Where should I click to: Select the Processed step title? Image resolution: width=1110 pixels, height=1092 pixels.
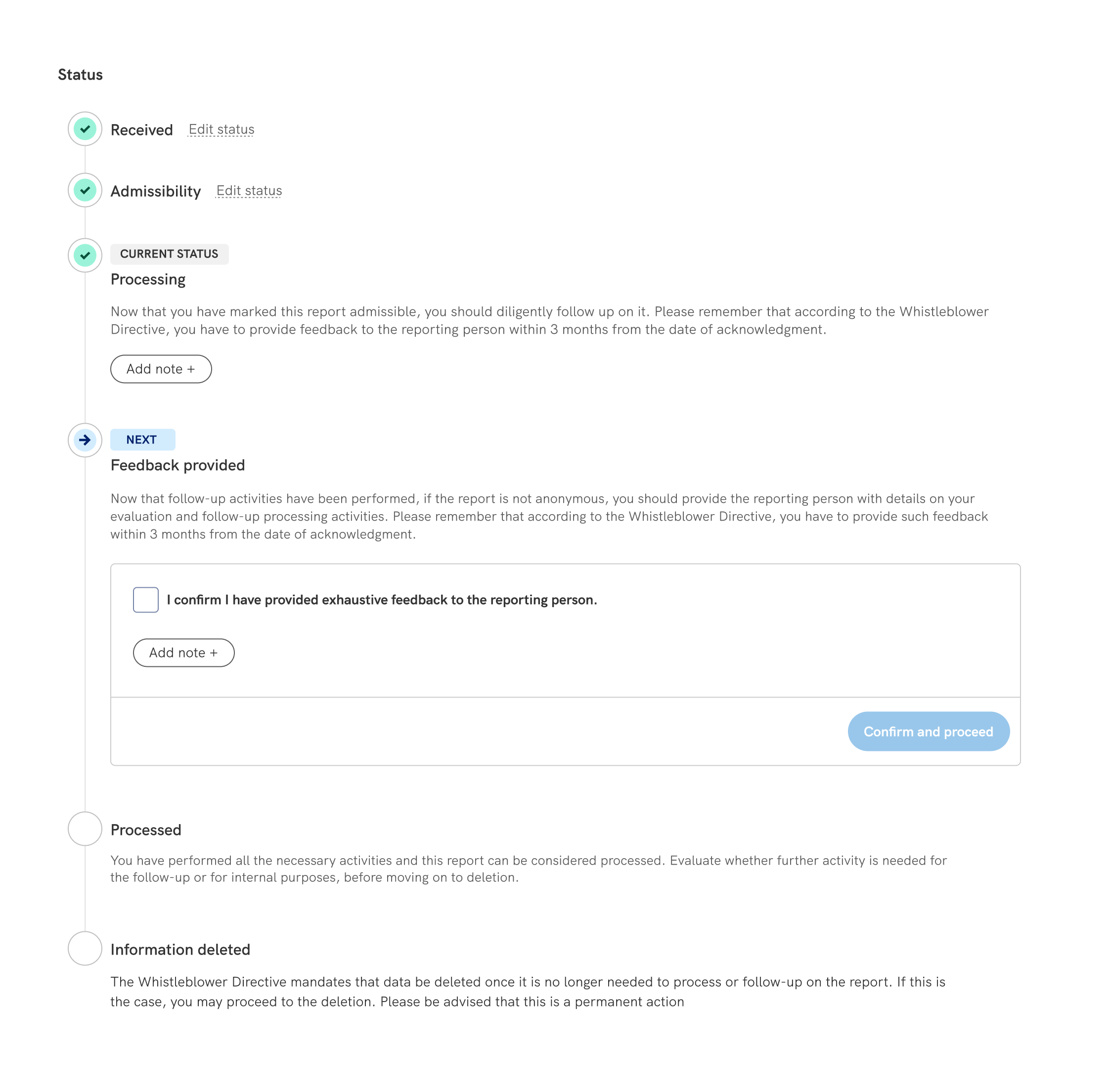pos(146,830)
